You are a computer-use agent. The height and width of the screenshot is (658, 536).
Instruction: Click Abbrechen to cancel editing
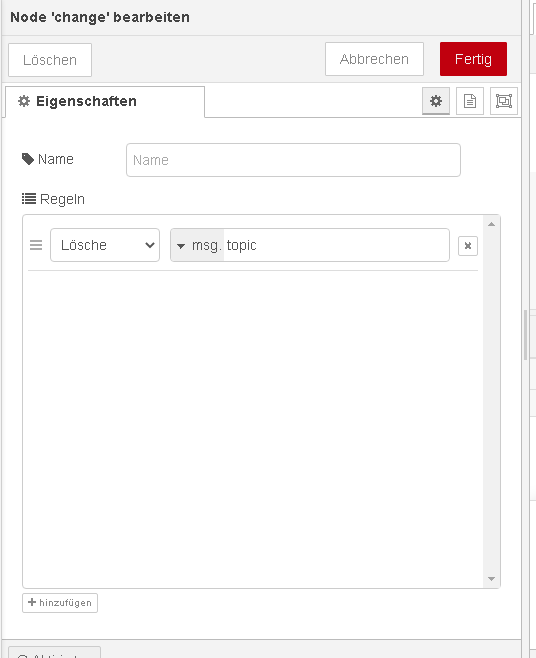pos(374,59)
